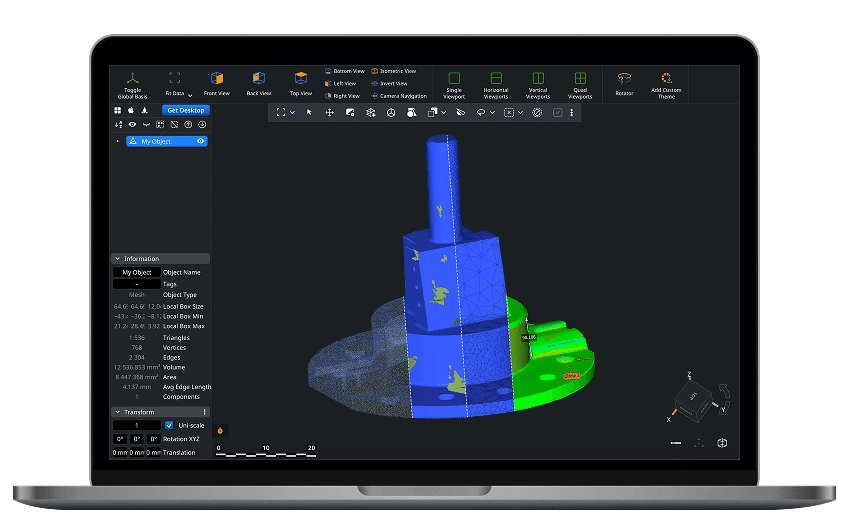
Task: Set Quad Viewports layout
Action: tap(580, 85)
